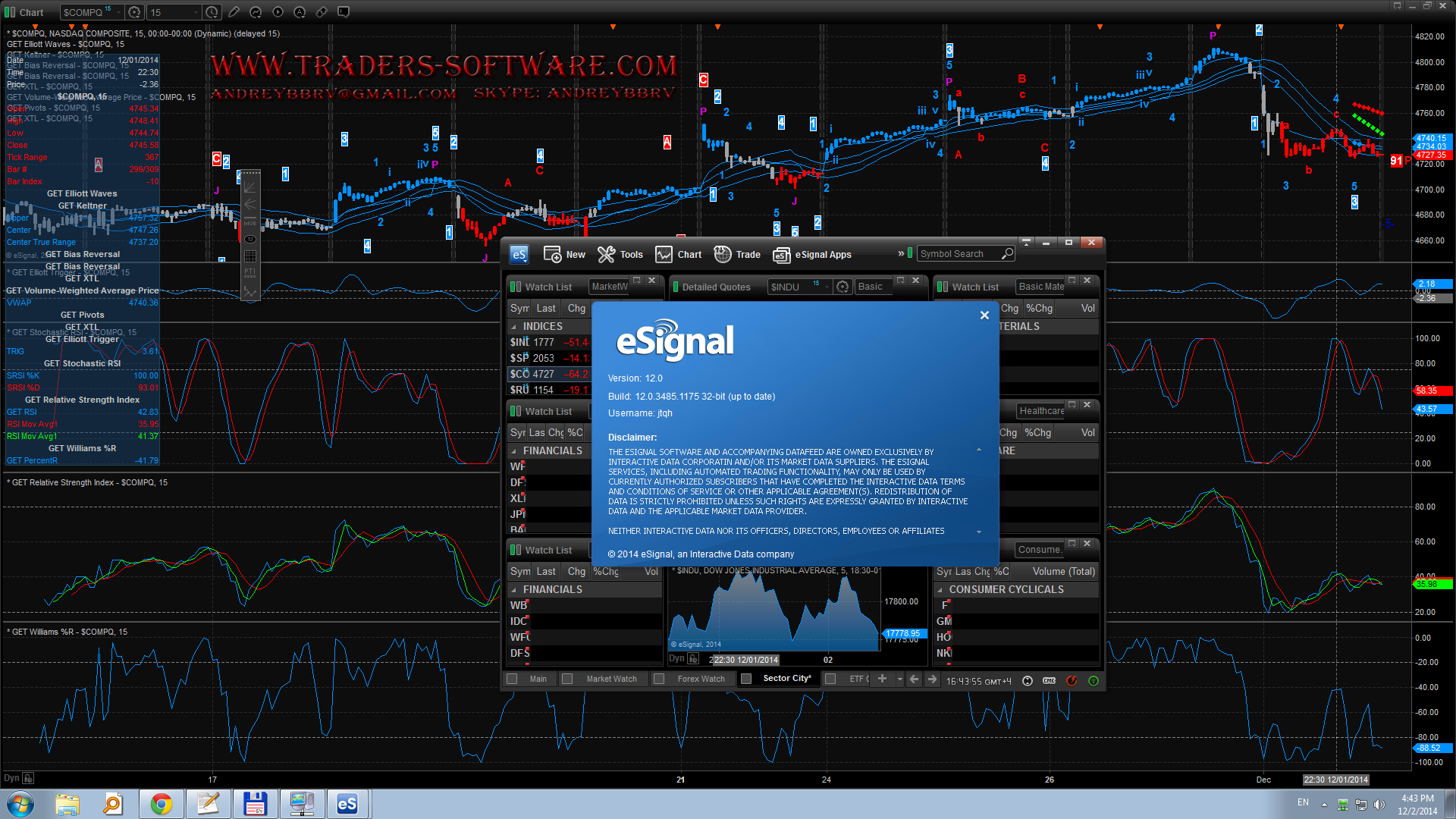Open eSignal from Windows taskbar
Screen dimensions: 1456x819
[x=347, y=804]
